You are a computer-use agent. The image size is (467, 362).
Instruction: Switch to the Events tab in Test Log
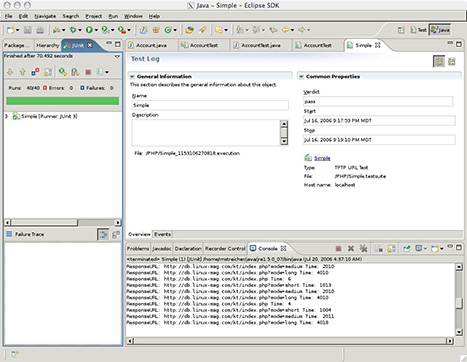[162, 234]
